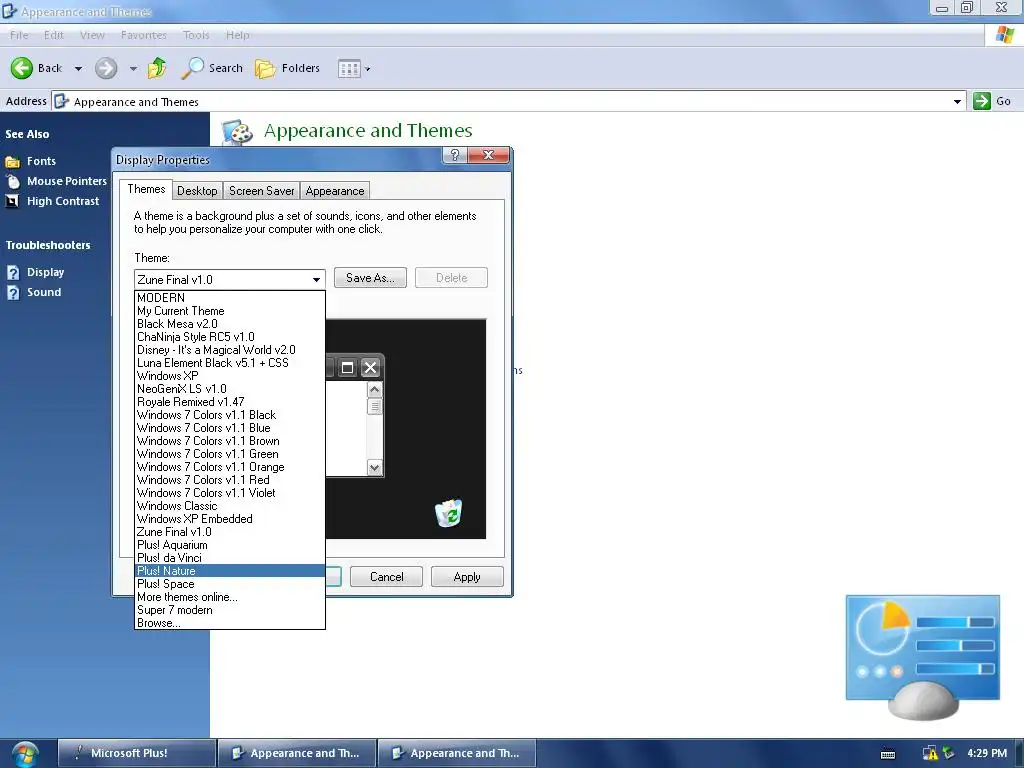1024x768 pixels.
Task: Select Royale Remixed v1.47 theme
Action: pyautogui.click(x=229, y=402)
